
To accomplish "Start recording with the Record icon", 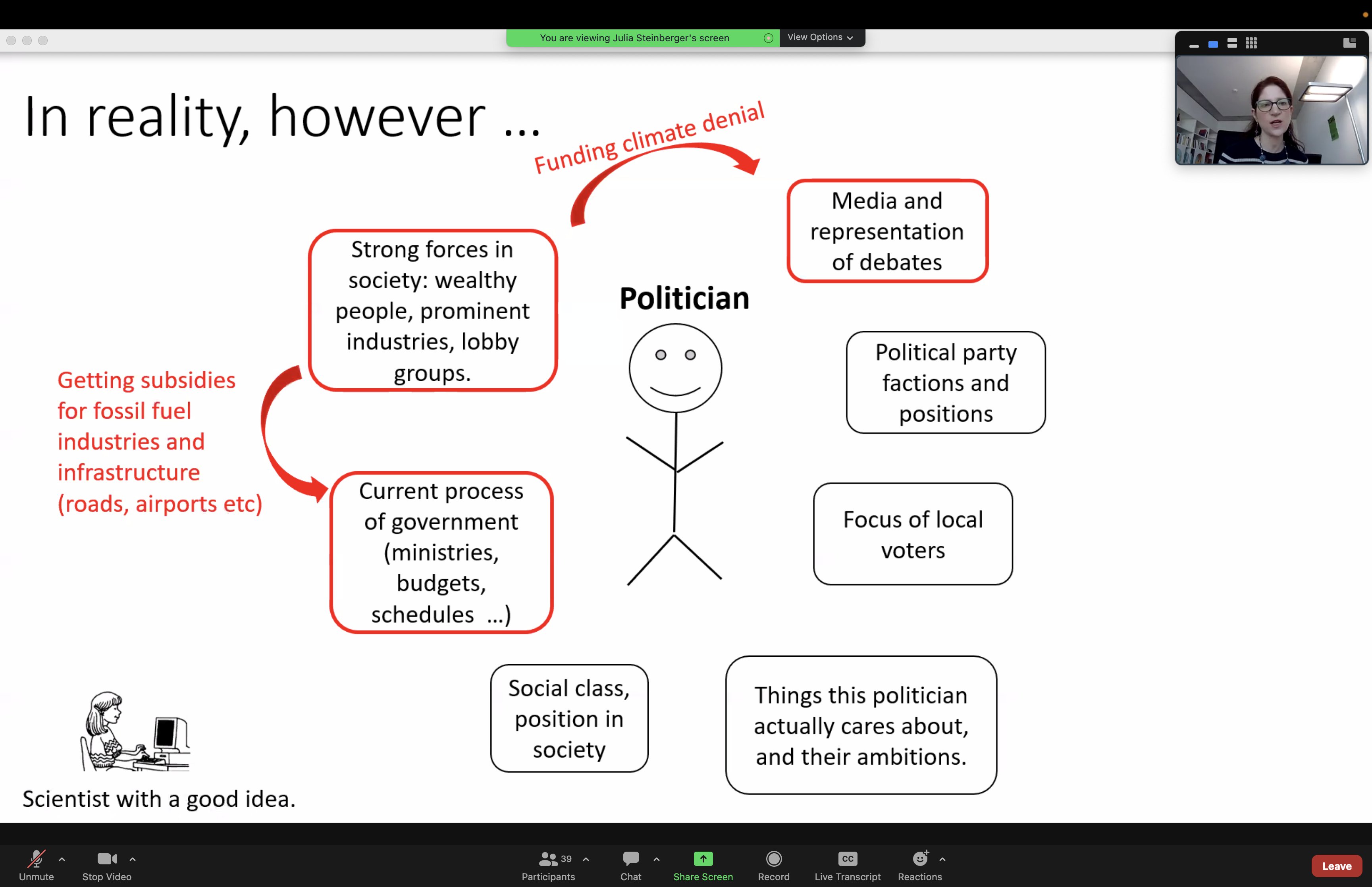I will point(774,859).
